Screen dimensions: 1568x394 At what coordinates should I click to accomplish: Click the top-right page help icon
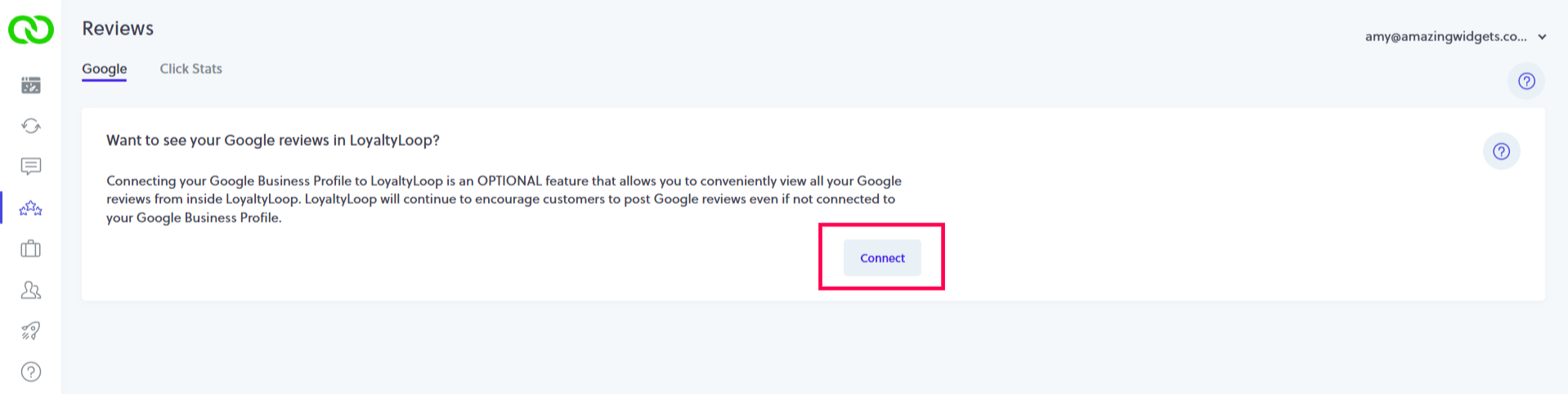[1526, 81]
